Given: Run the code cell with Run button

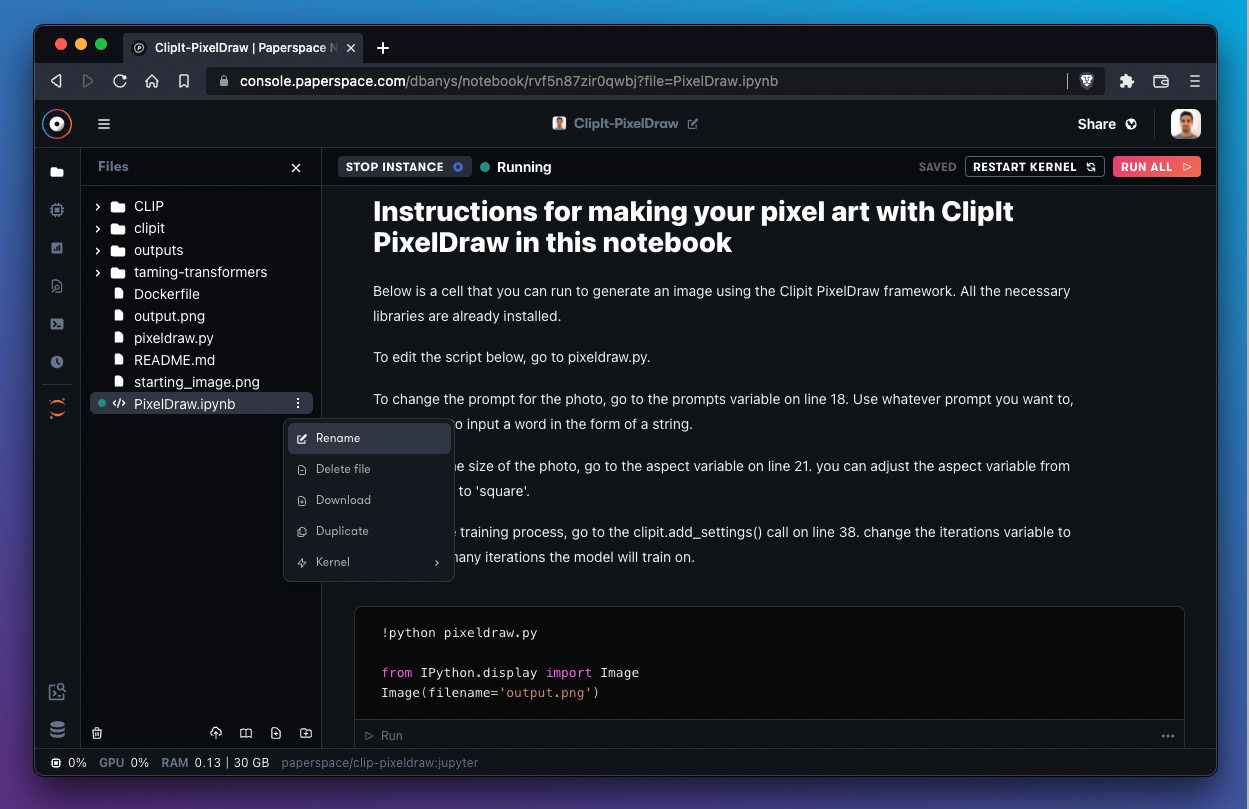Looking at the screenshot, I should [x=383, y=736].
